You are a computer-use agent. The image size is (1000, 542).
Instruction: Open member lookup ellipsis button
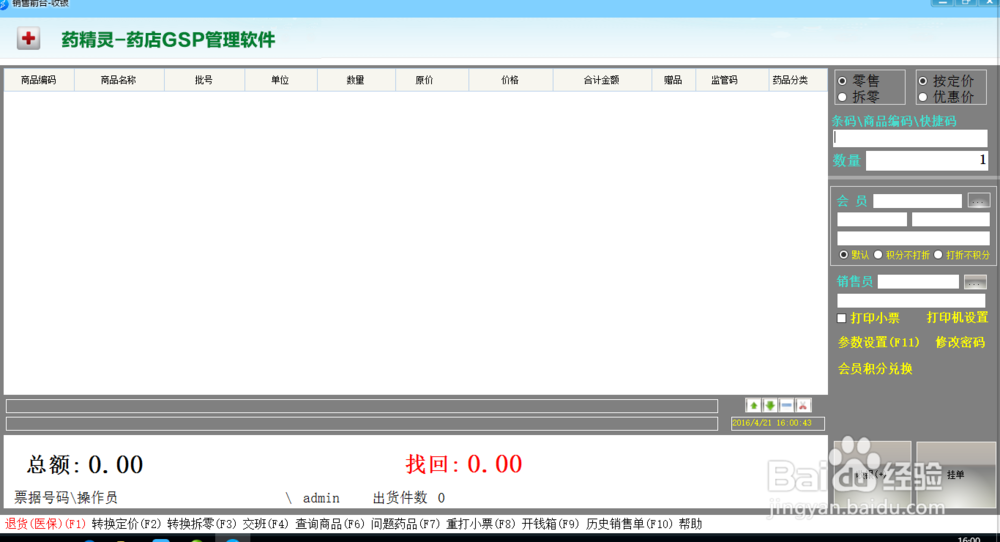click(978, 201)
